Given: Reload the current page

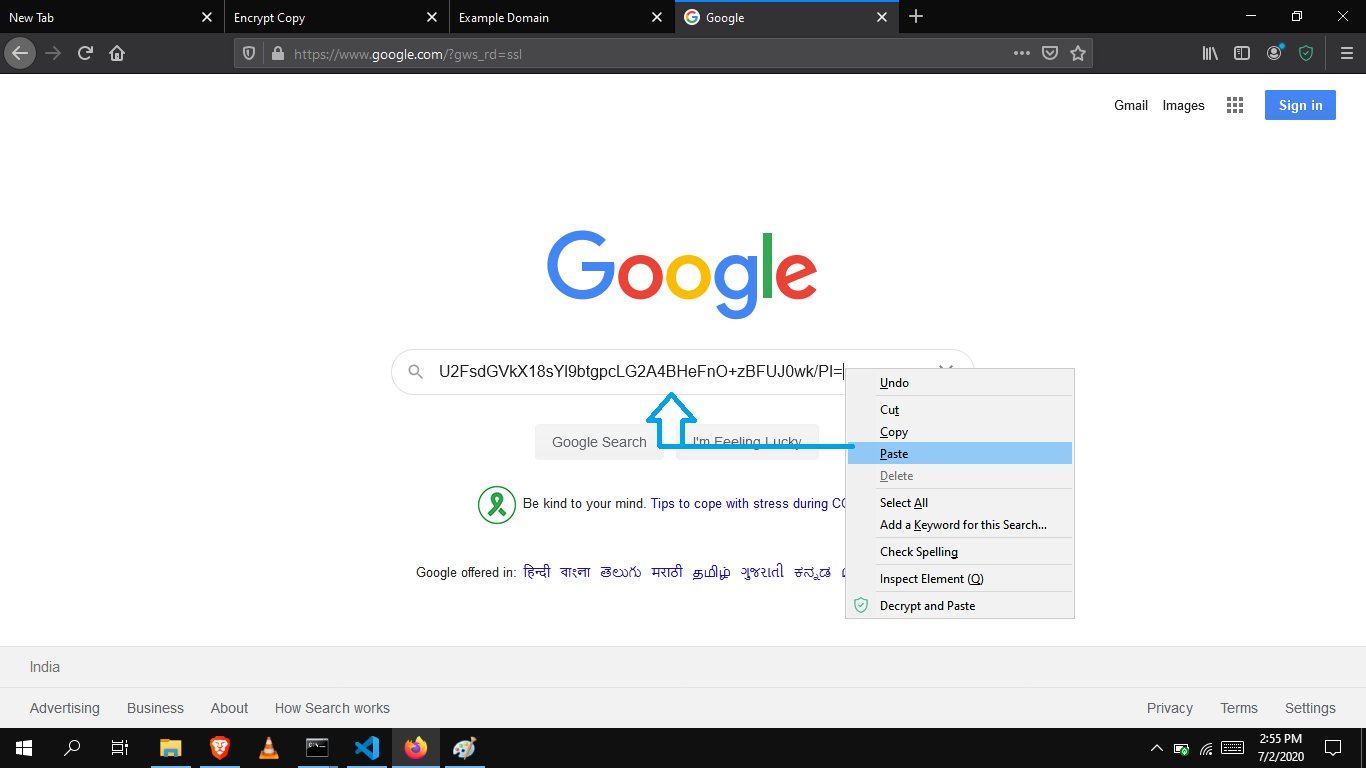Looking at the screenshot, I should (86, 53).
